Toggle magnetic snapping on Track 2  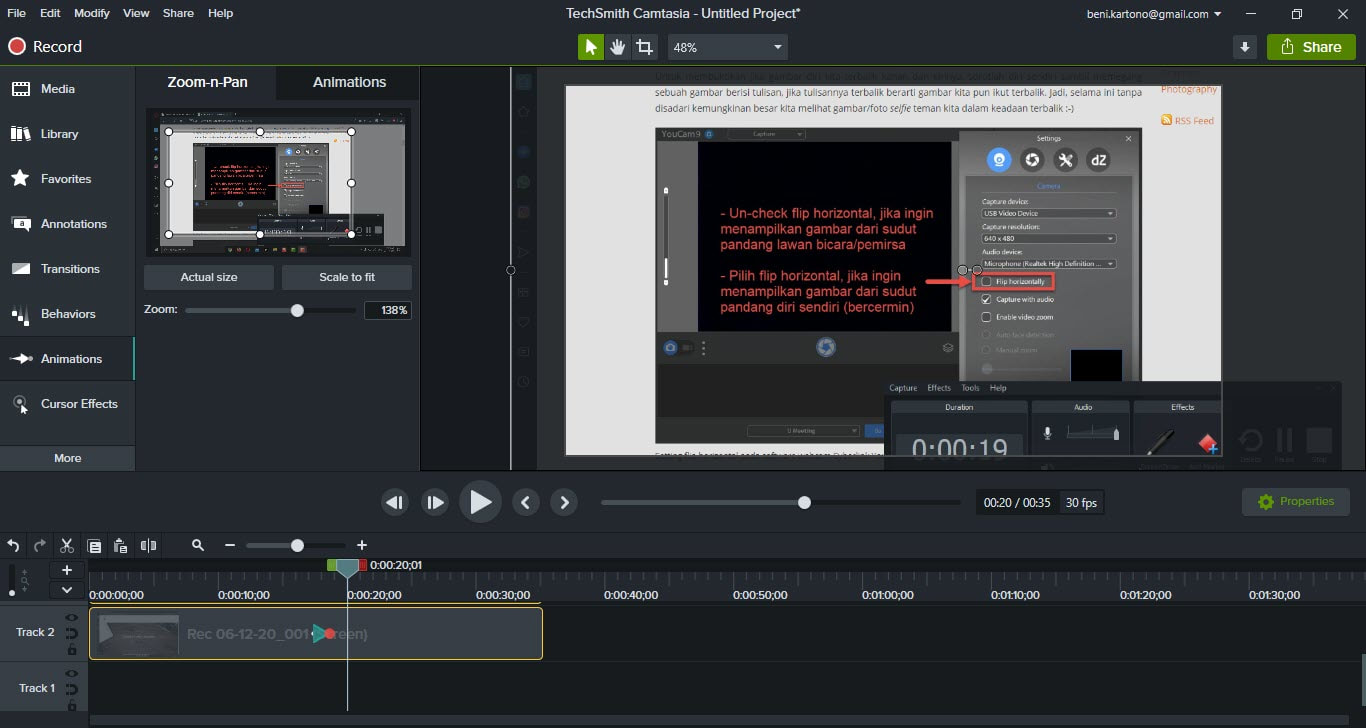pyautogui.click(x=72, y=634)
